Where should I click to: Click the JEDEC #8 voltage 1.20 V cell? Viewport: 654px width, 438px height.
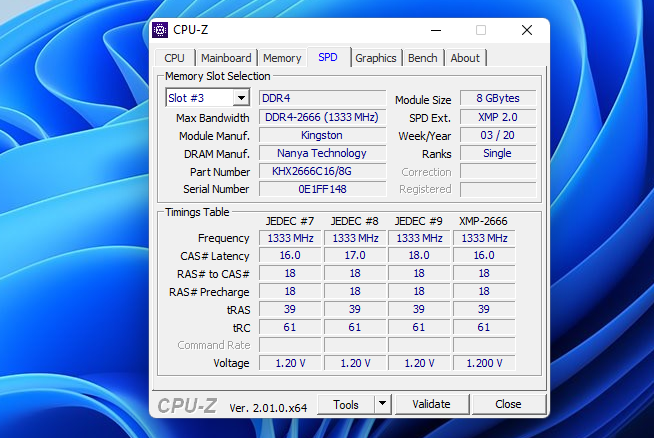pyautogui.click(x=355, y=363)
